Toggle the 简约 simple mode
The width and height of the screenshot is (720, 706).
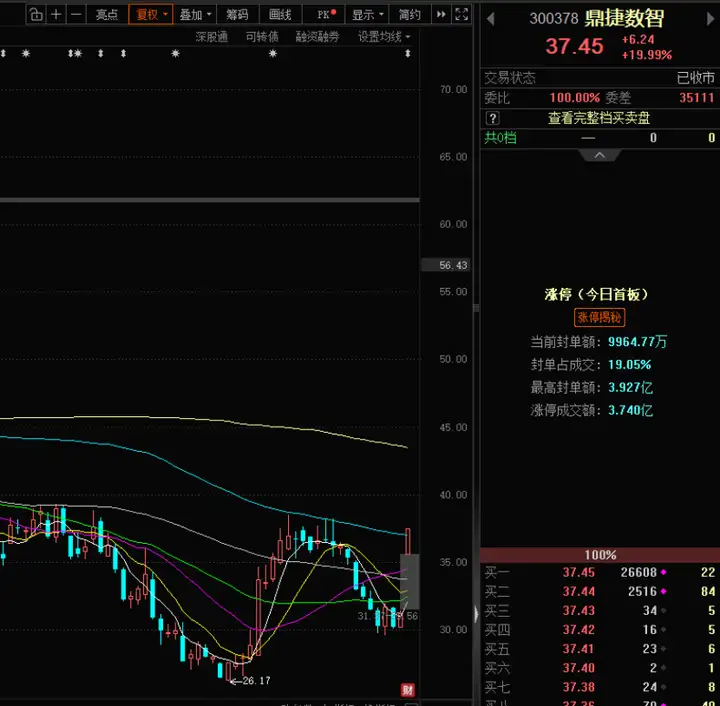pyautogui.click(x=410, y=15)
